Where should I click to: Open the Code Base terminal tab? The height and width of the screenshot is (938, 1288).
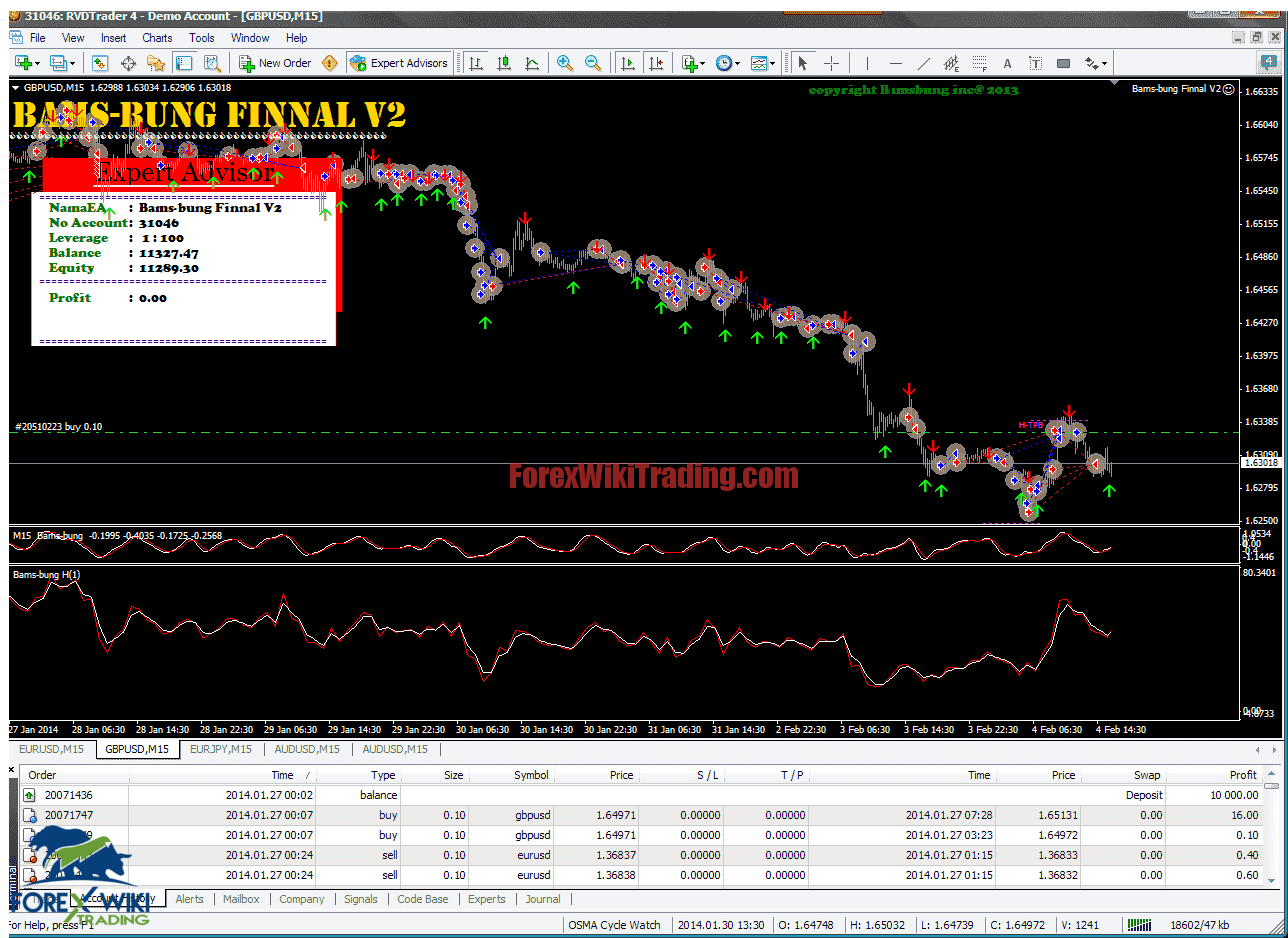pos(423,899)
